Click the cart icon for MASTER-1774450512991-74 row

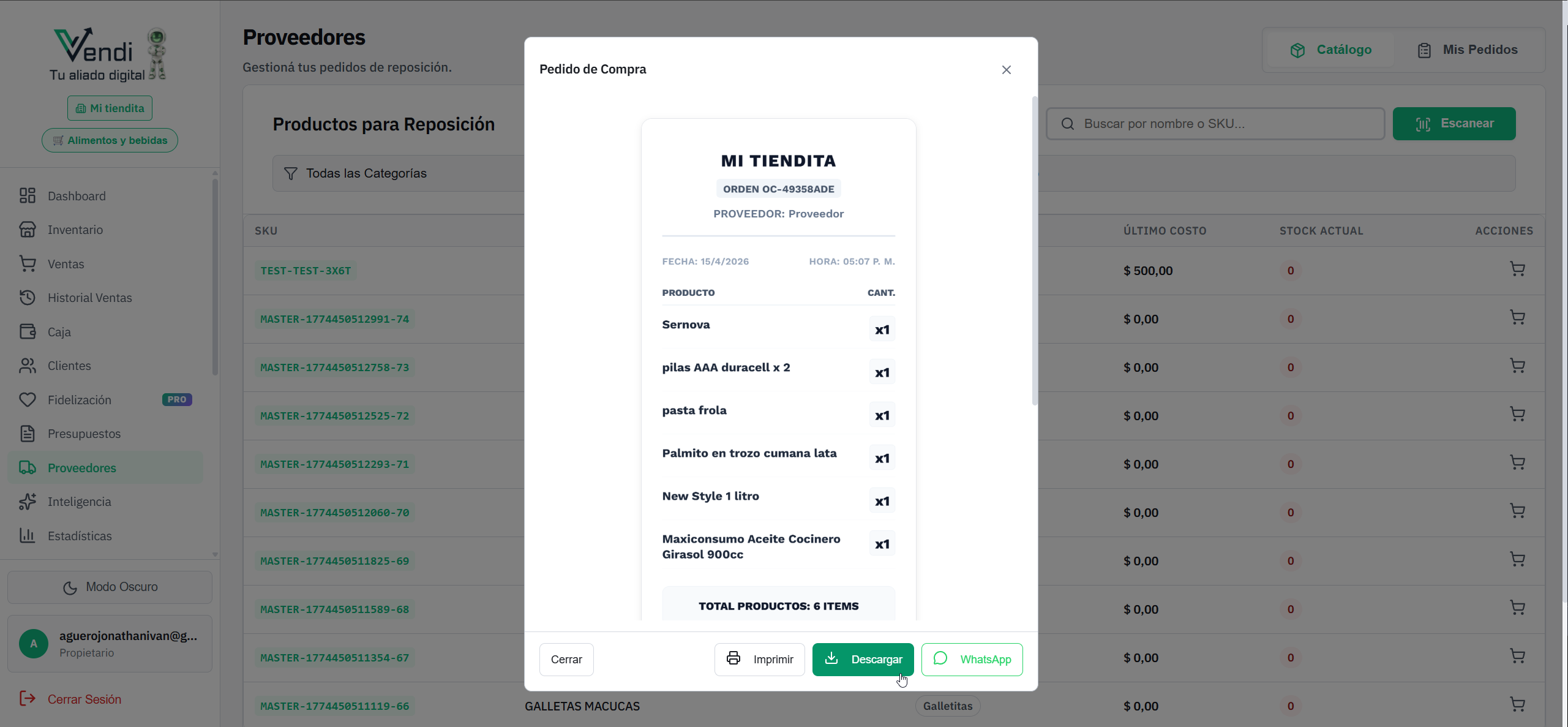[x=1517, y=318]
